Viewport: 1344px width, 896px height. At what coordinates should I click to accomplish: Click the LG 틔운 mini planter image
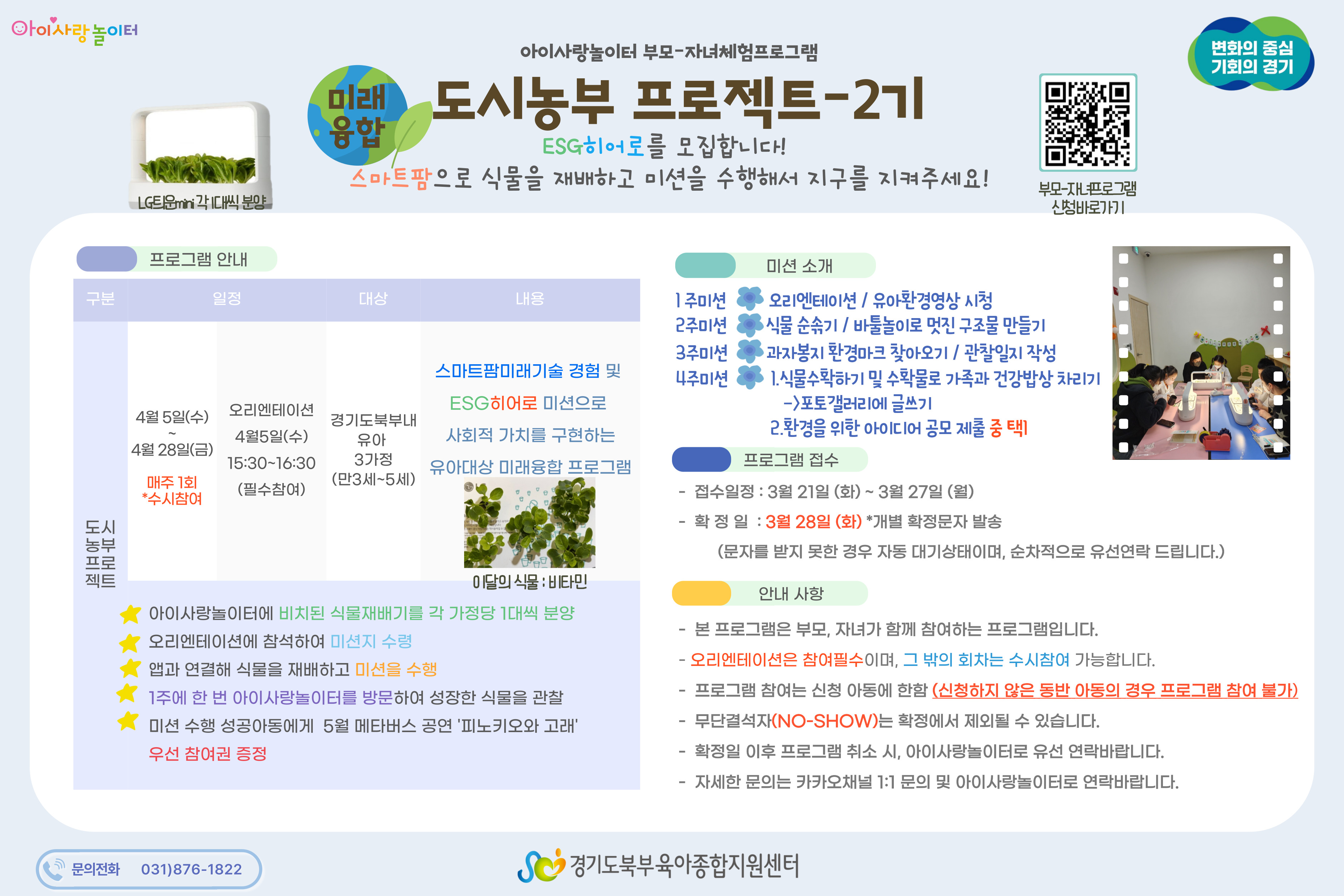201,150
